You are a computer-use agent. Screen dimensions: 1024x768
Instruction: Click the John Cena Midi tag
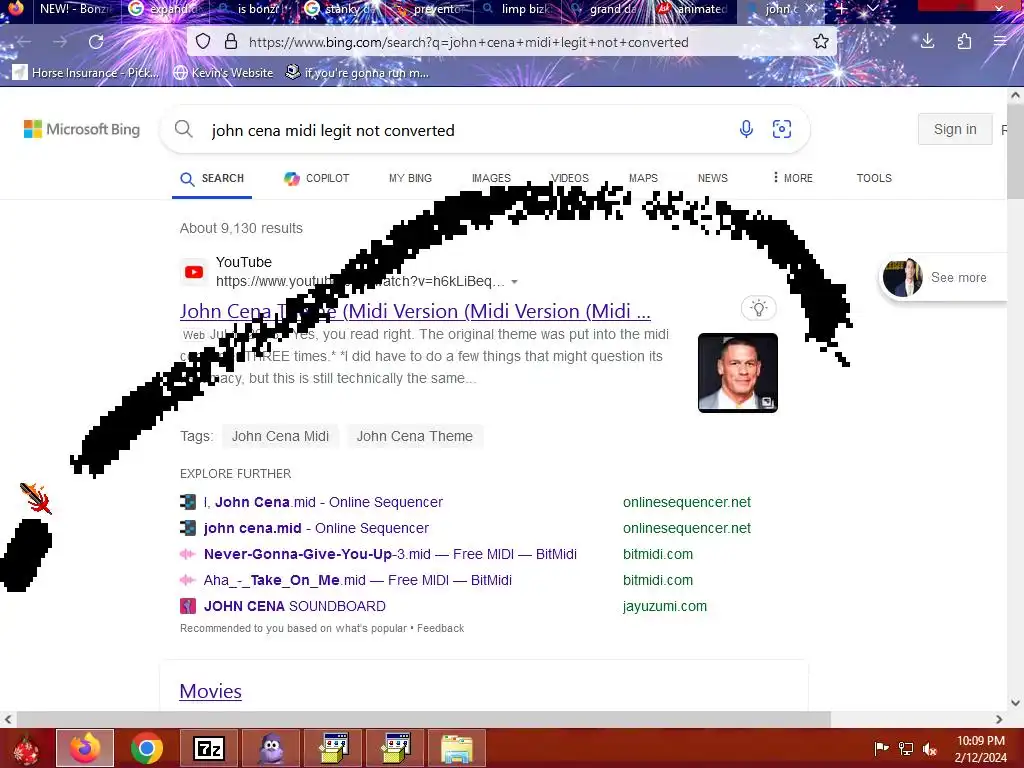pyautogui.click(x=280, y=436)
